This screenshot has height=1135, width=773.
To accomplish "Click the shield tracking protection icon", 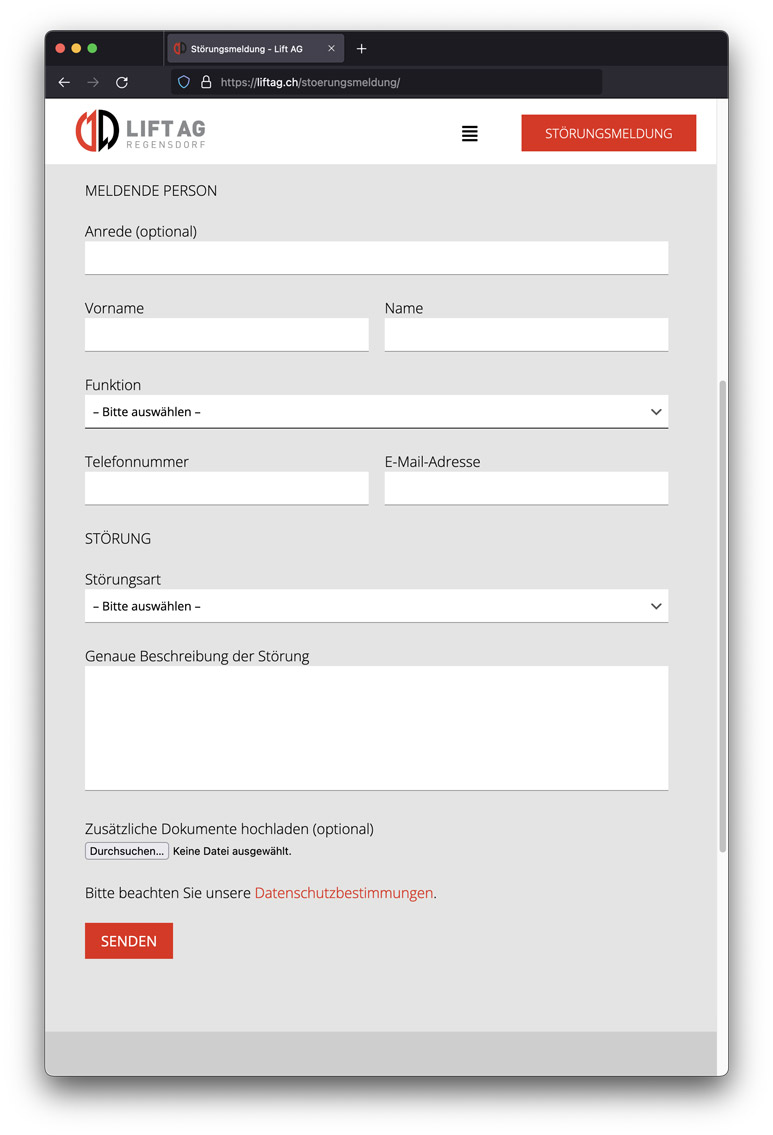I will [x=184, y=83].
